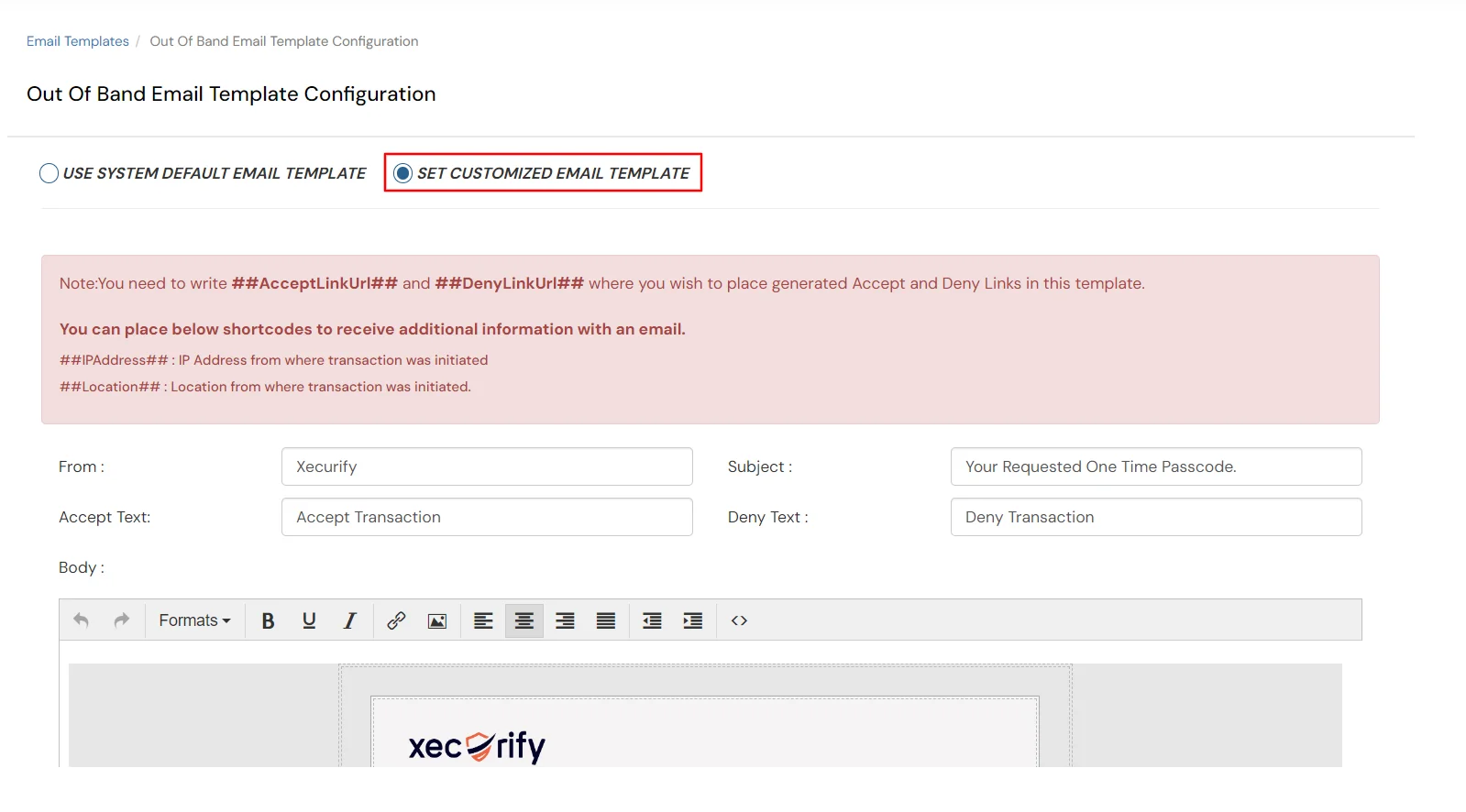The height and width of the screenshot is (812, 1466).
Task: Align text left
Action: 483,620
